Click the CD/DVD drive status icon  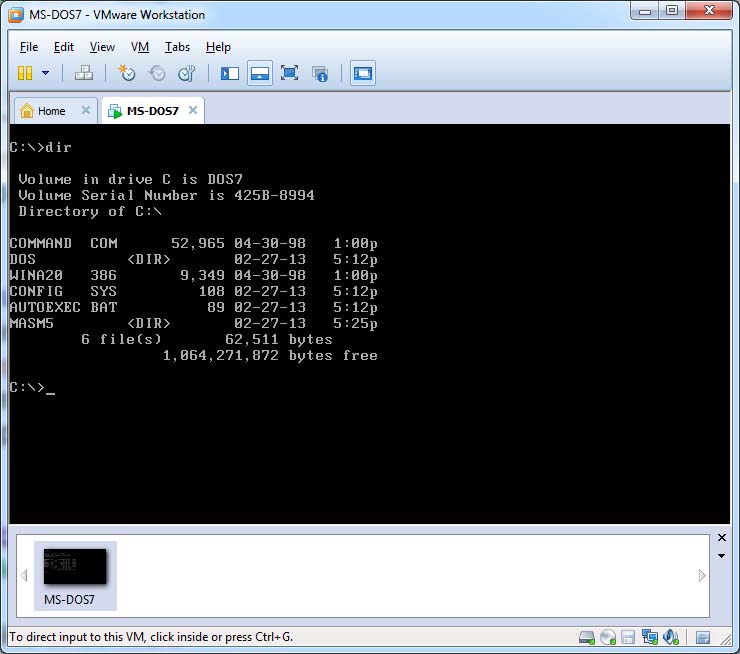point(608,637)
